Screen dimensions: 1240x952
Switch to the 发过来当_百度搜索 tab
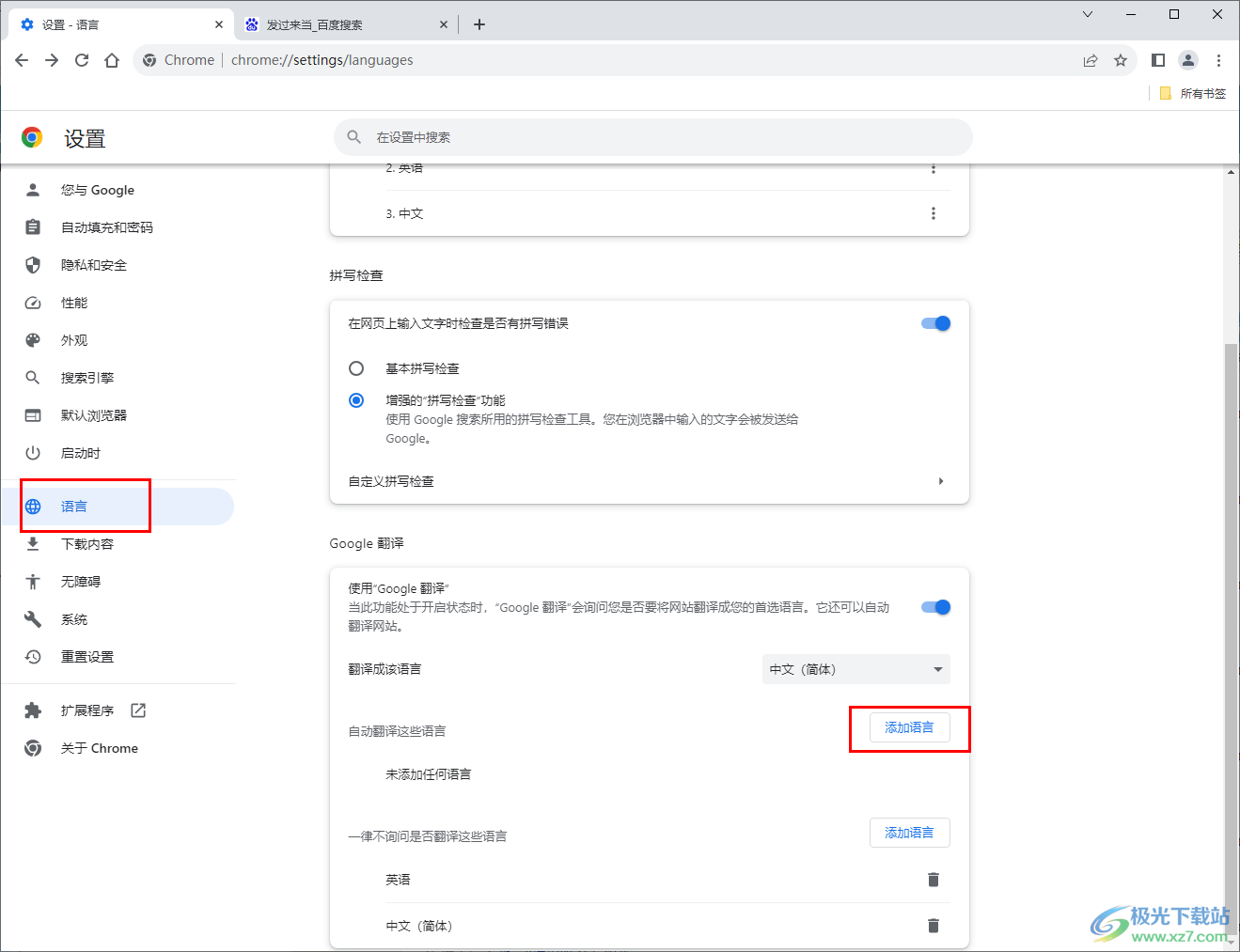pyautogui.click(x=345, y=24)
